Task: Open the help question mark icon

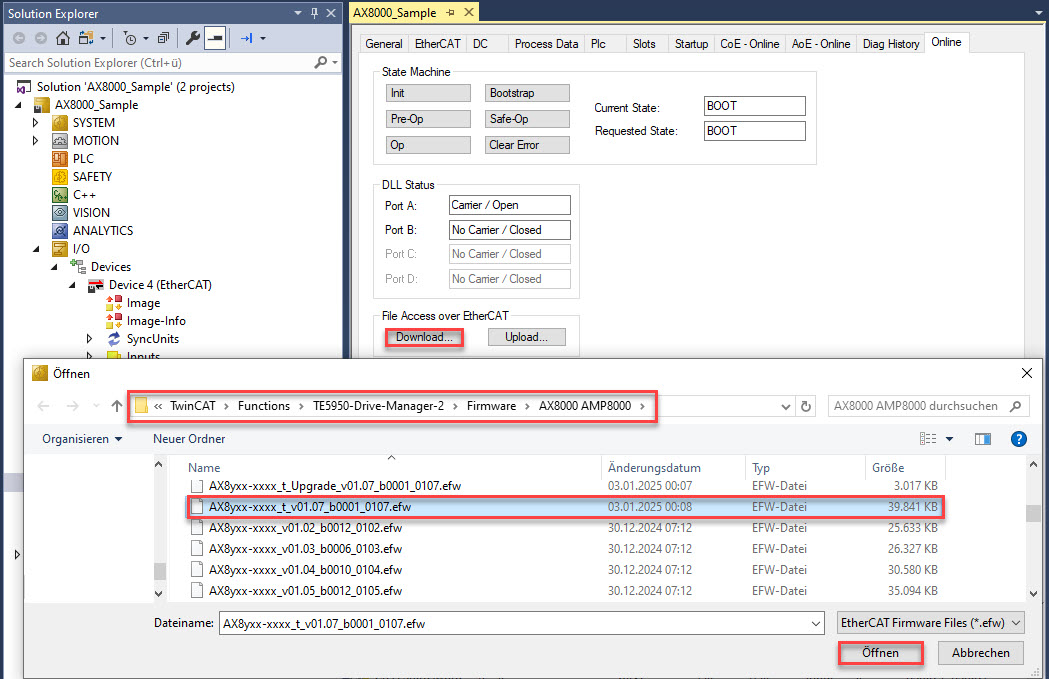Action: pyautogui.click(x=1018, y=439)
